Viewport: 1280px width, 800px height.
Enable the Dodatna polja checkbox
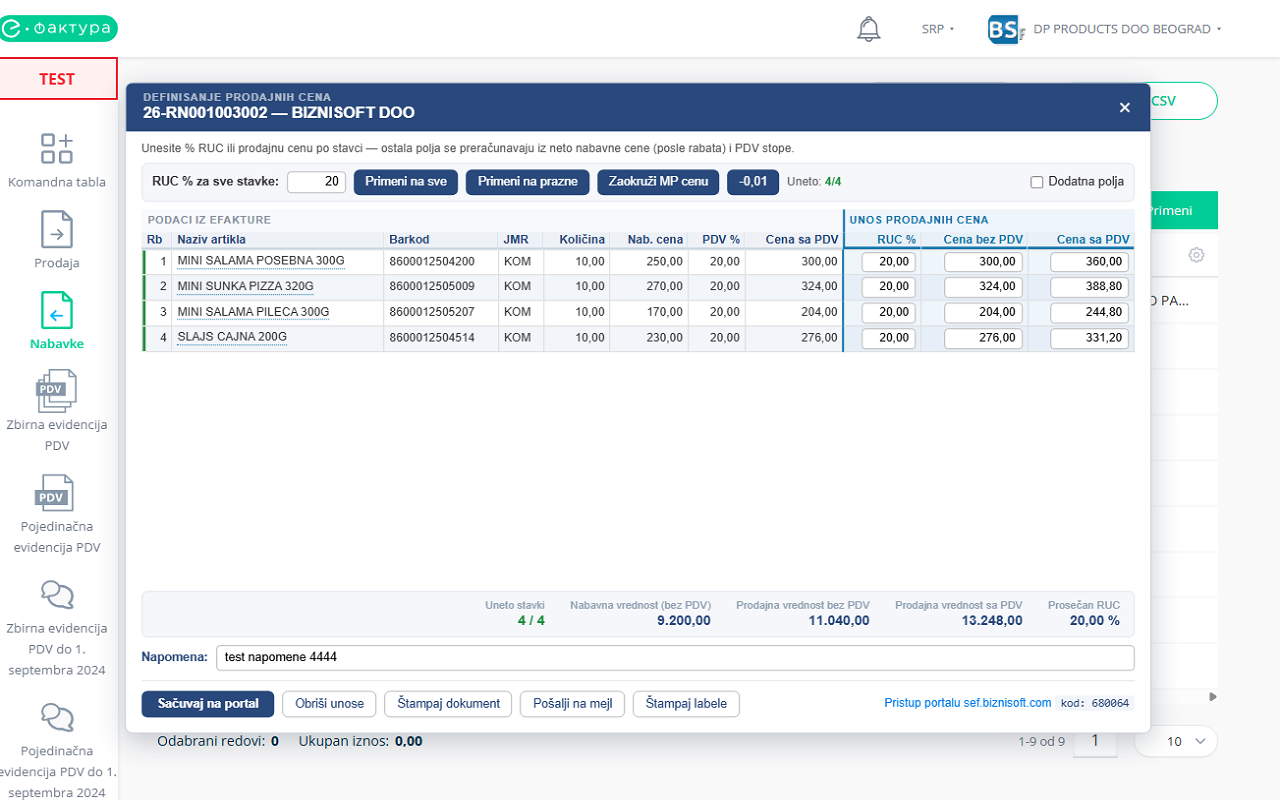1037,182
